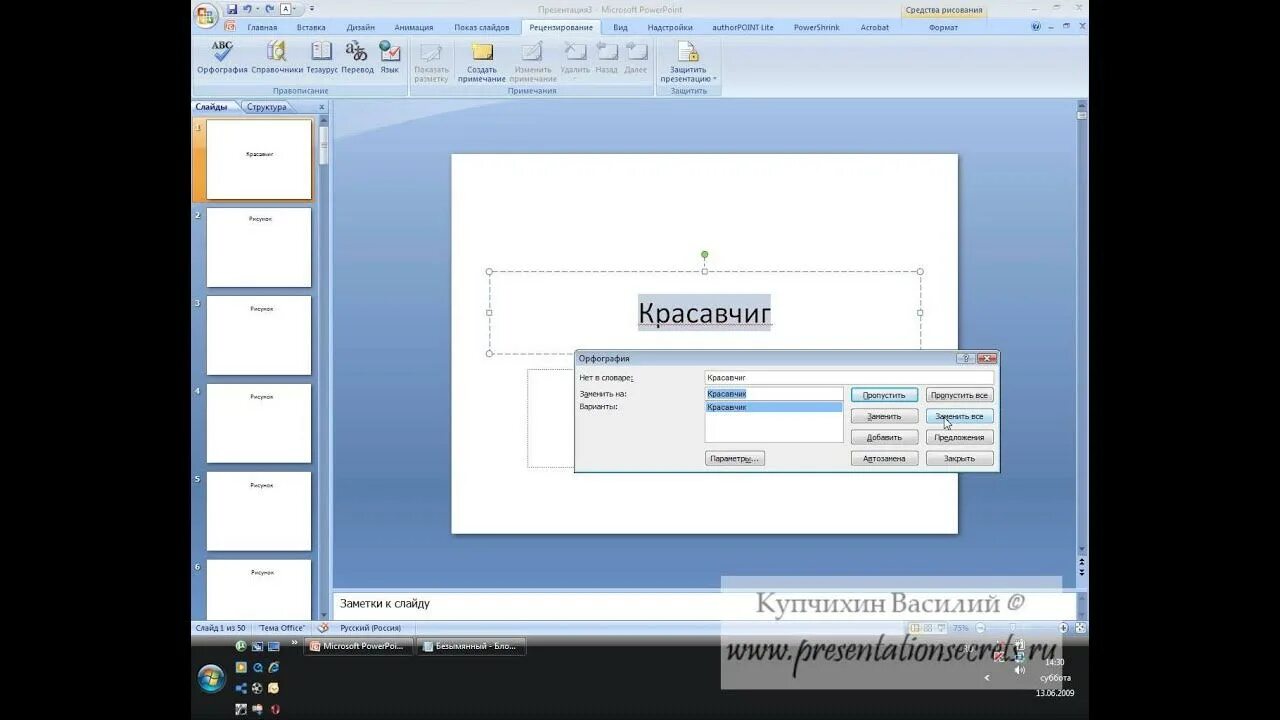
Task: Switch to the Дизайн ribbon tab
Action: pos(361,27)
